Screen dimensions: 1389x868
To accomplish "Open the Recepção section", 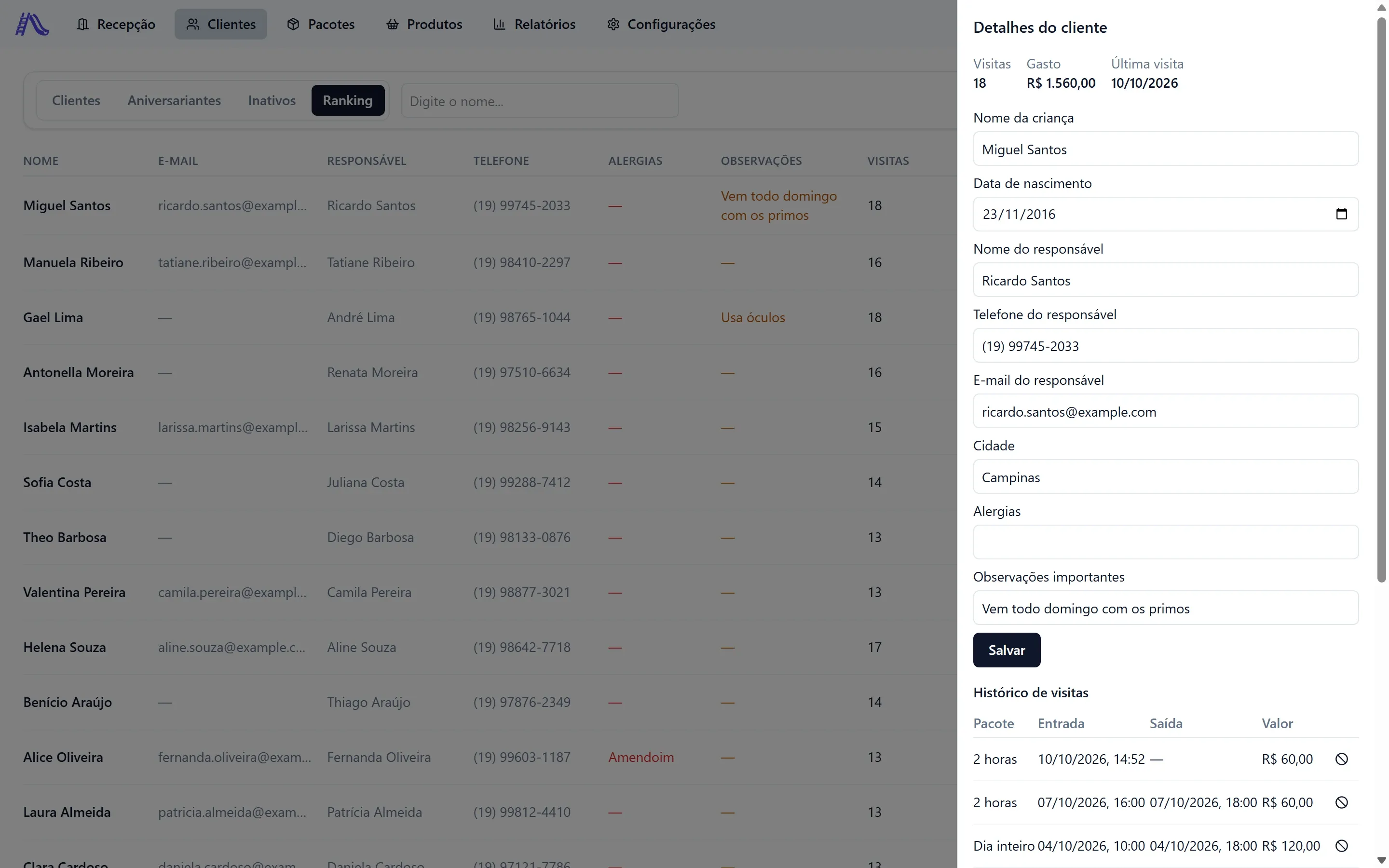I will pyautogui.click(x=116, y=24).
